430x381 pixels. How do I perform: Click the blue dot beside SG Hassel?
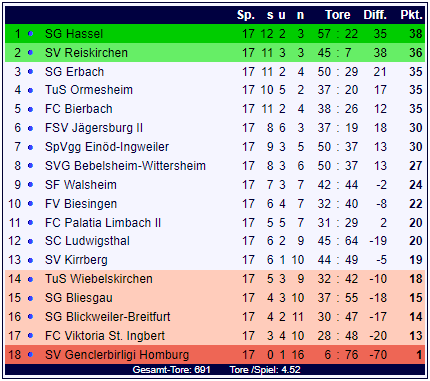[x=30, y=34]
